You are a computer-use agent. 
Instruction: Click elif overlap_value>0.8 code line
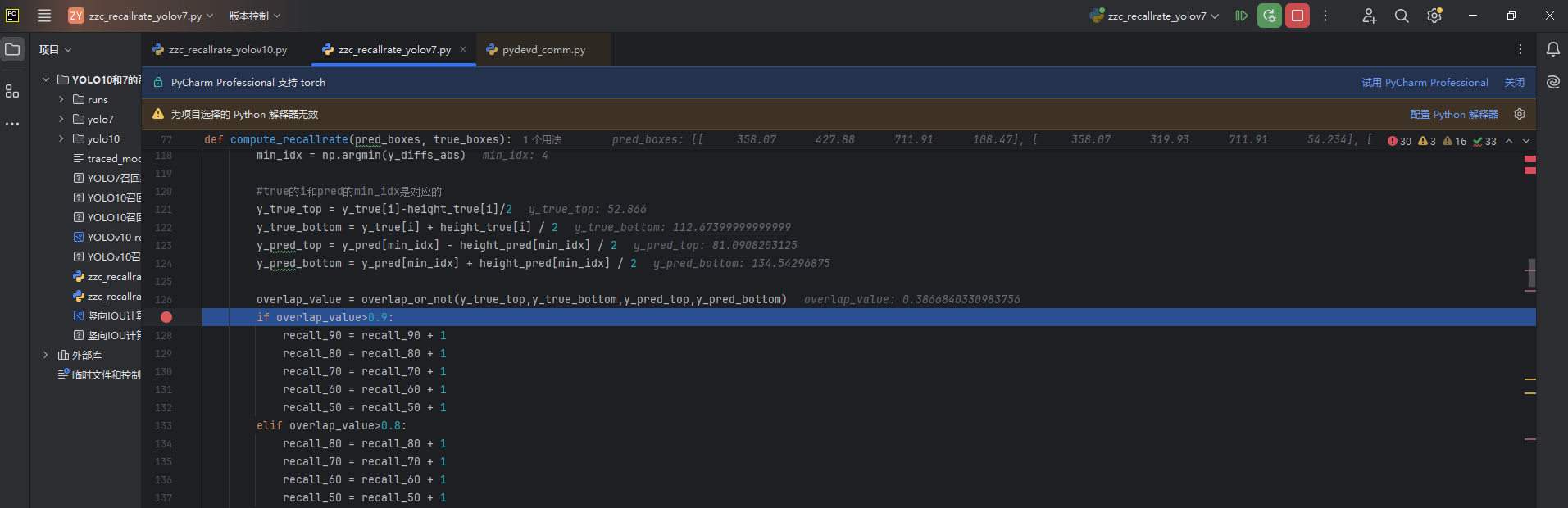(x=331, y=425)
